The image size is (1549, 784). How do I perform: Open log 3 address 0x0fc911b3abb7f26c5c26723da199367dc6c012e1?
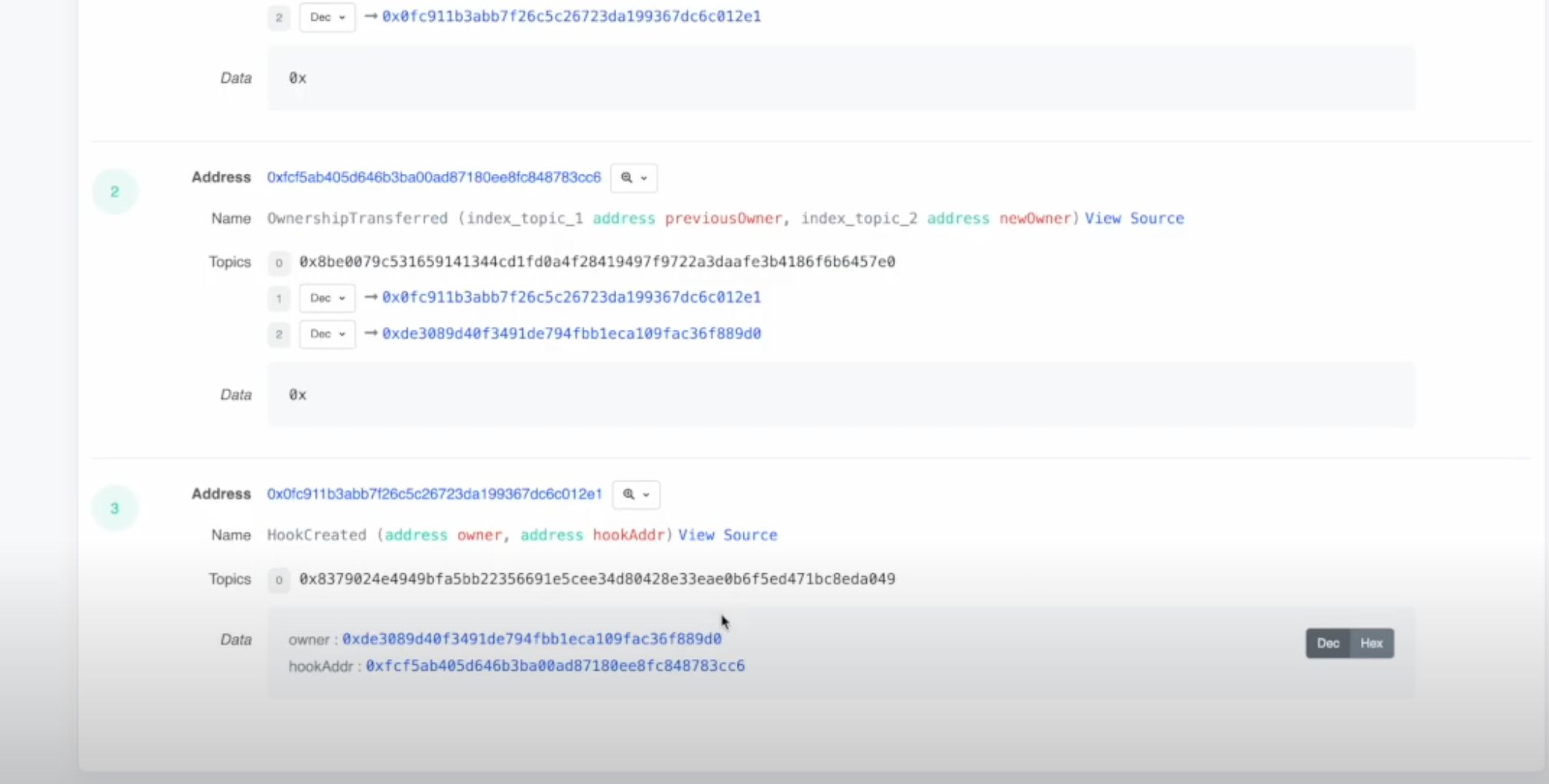coord(435,494)
